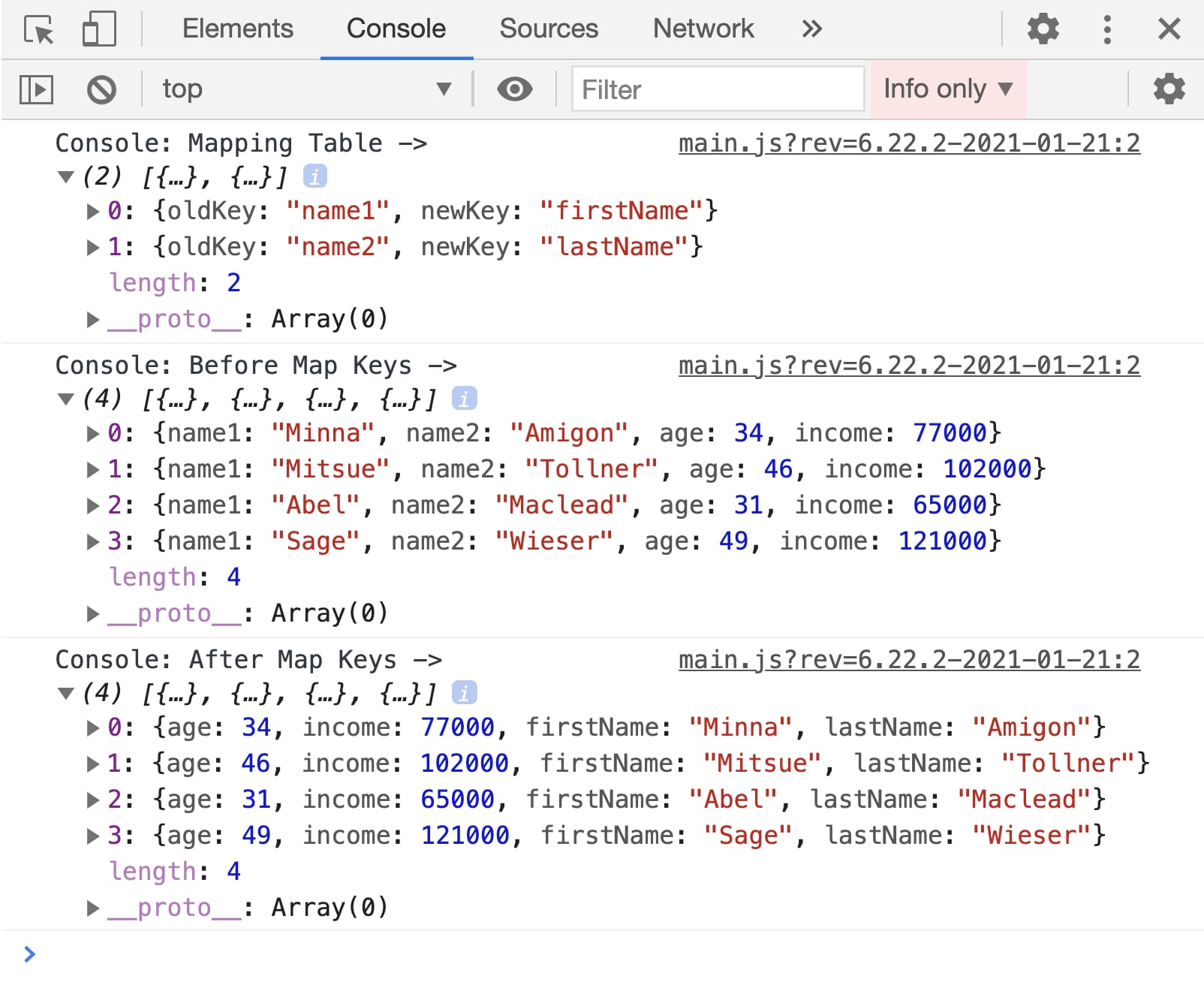Open DevTools settings gear in top bar
The height and width of the screenshot is (985, 1204).
click(x=1043, y=29)
